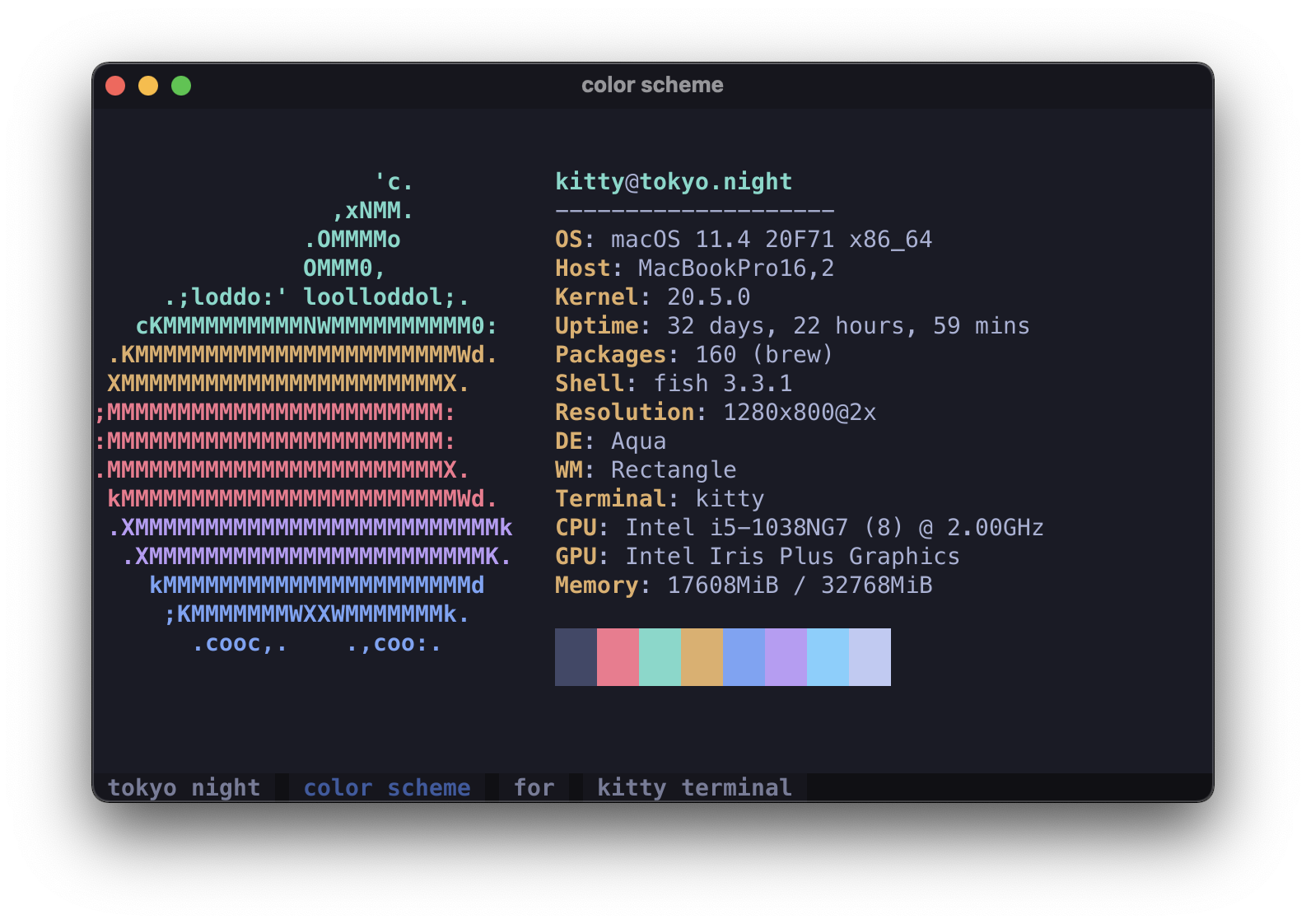This screenshot has width=1306, height=924.
Task: Click the purple color swatch
Action: pyautogui.click(x=786, y=657)
